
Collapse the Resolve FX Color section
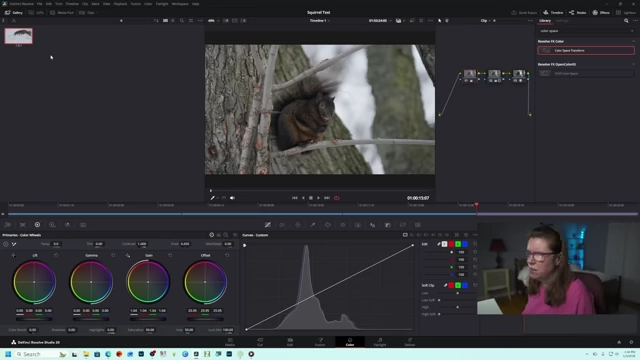pos(633,41)
